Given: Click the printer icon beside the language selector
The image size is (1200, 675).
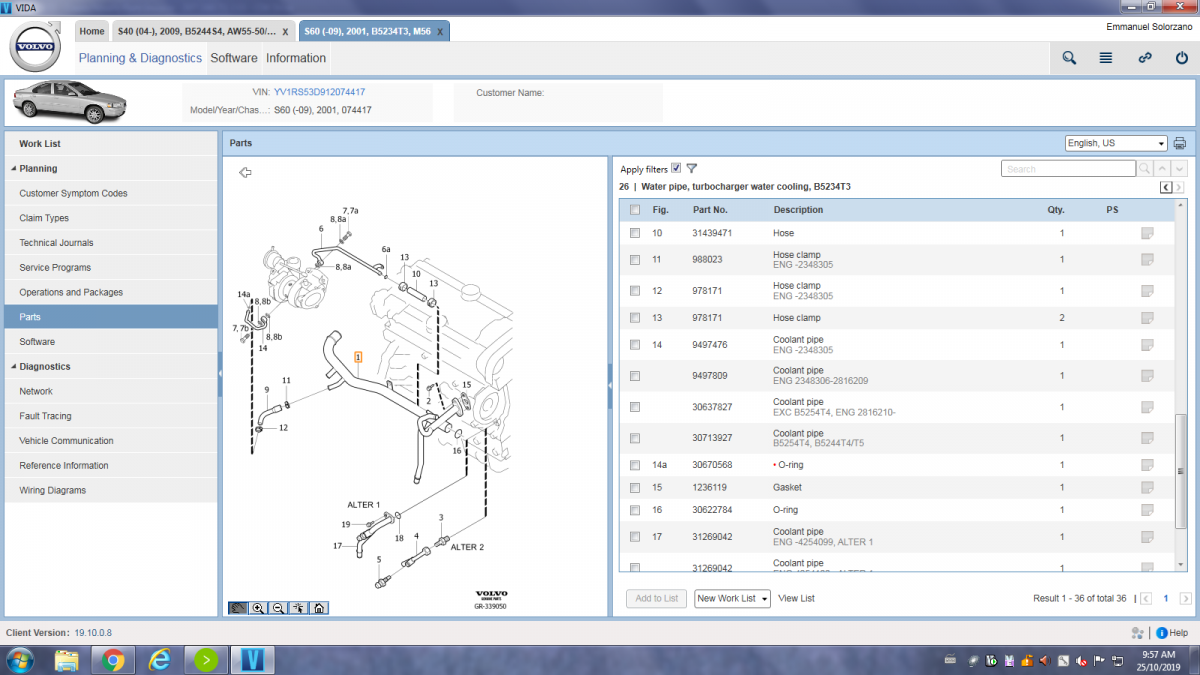Looking at the screenshot, I should point(1180,142).
